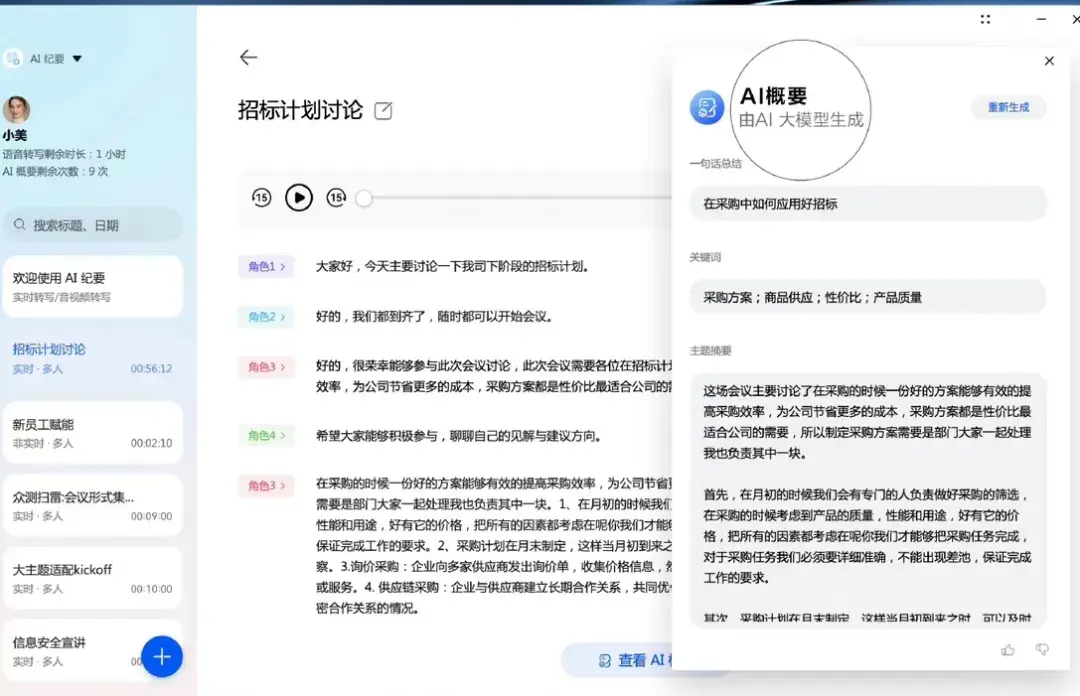This screenshot has width=1080, height=696.
Task: Rewind playback 15 seconds
Action: [x=262, y=198]
